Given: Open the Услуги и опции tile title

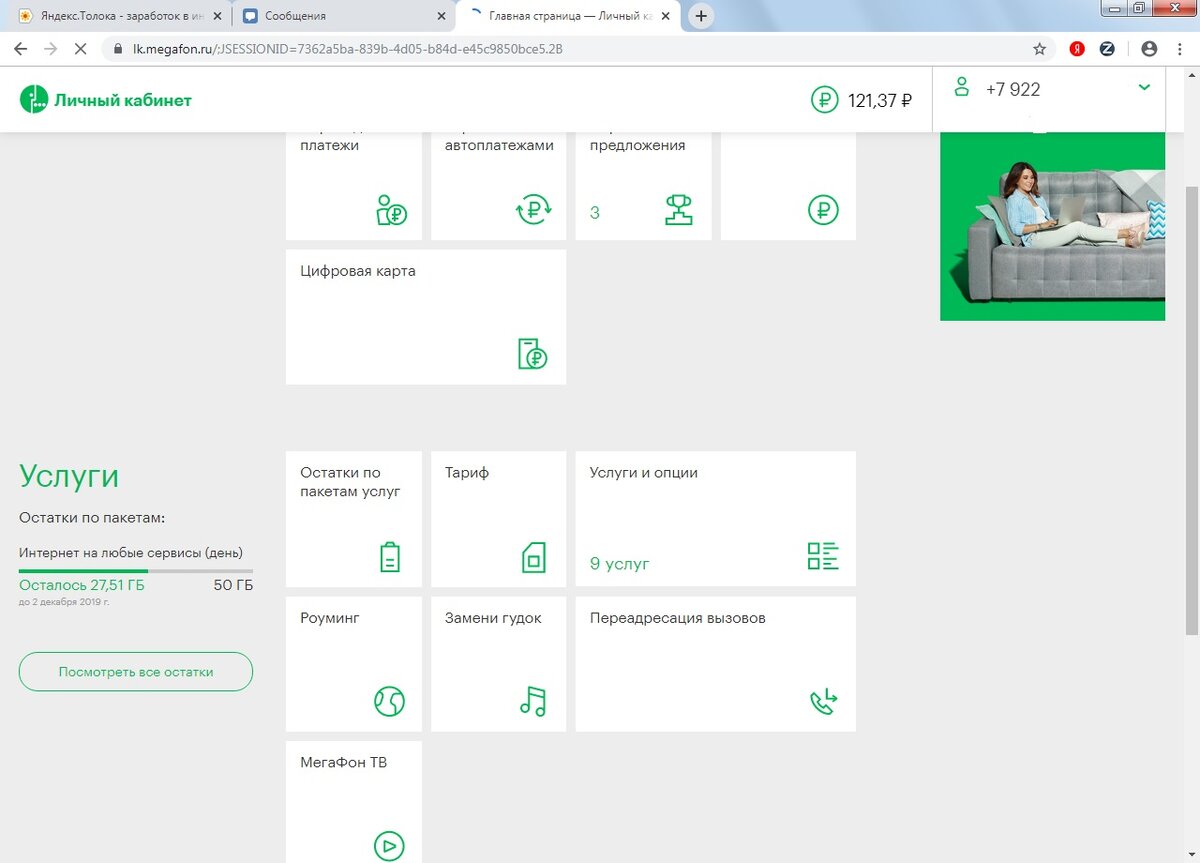Looking at the screenshot, I should [644, 473].
